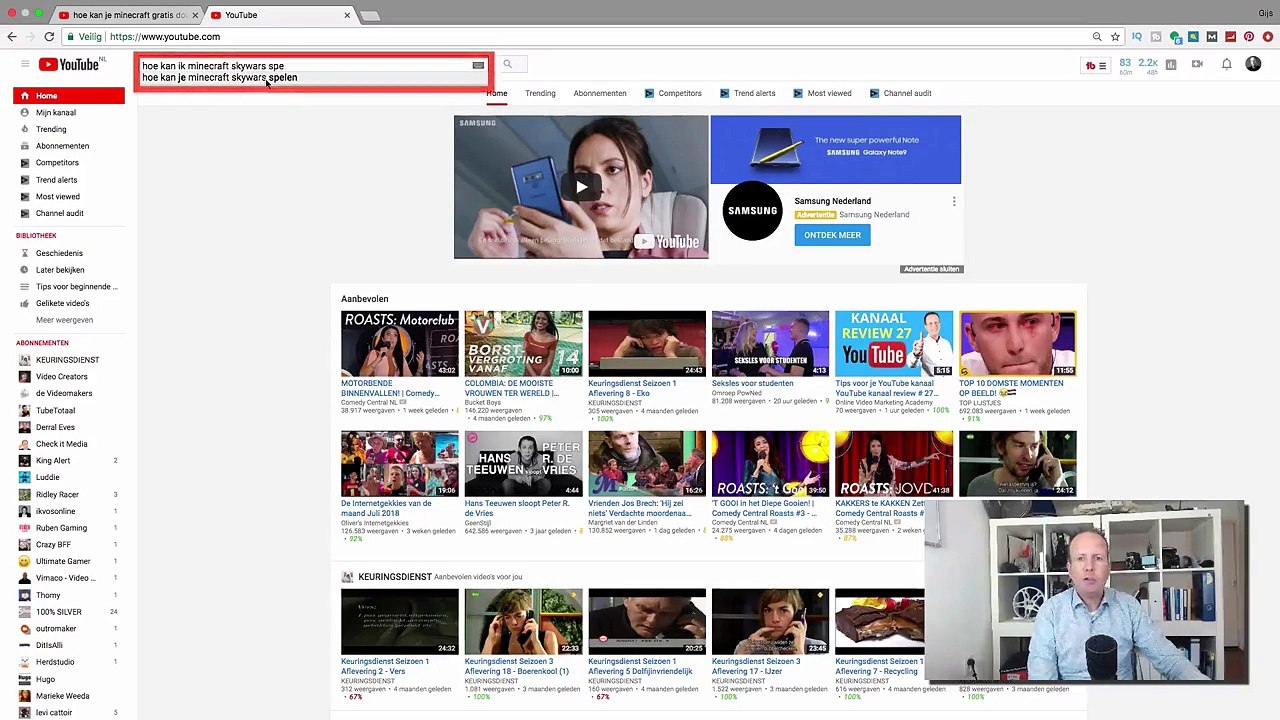Open the Channel audit tab in the top bar
The height and width of the screenshot is (720, 1280).
click(x=901, y=93)
